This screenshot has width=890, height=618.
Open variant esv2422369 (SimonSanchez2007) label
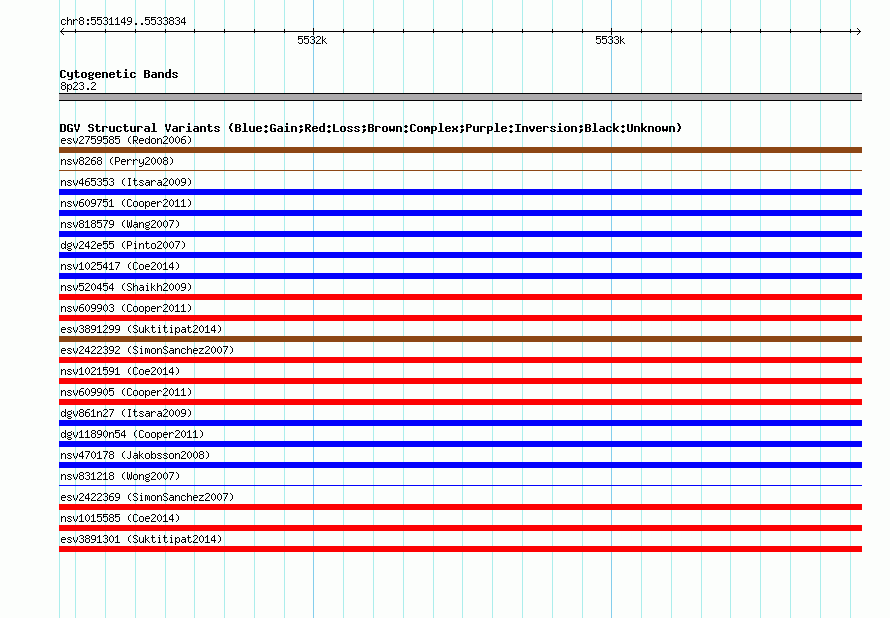click(x=147, y=497)
